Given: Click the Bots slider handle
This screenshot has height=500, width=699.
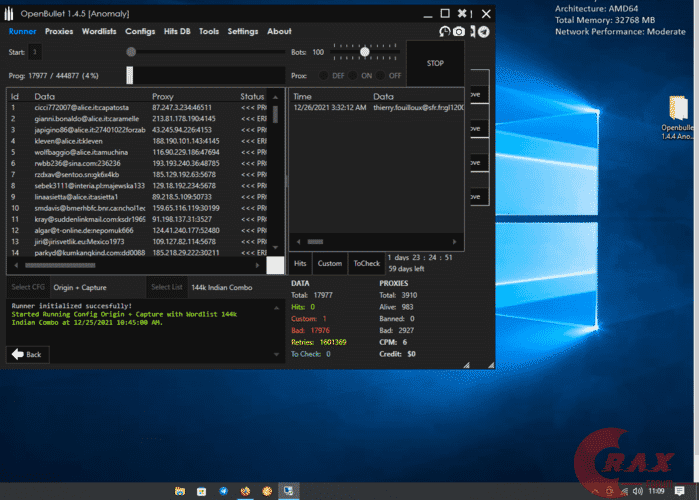Looking at the screenshot, I should (365, 51).
